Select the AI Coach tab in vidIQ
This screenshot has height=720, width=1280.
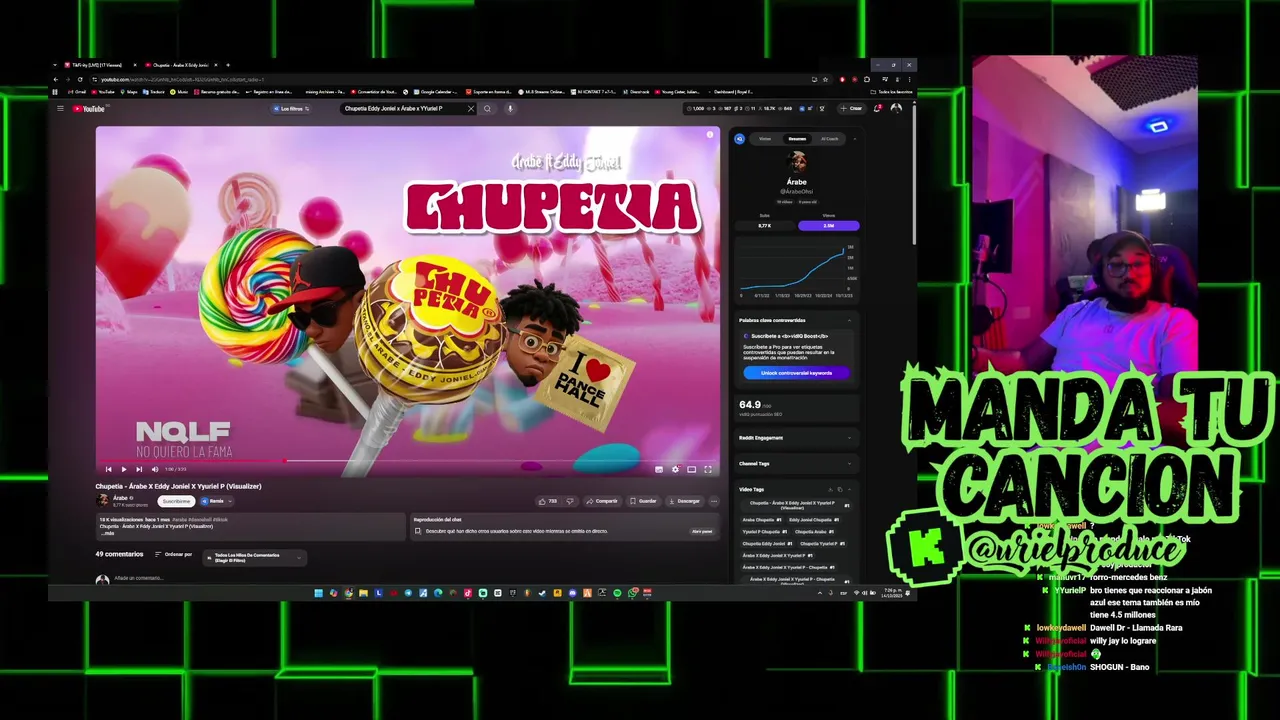829,139
